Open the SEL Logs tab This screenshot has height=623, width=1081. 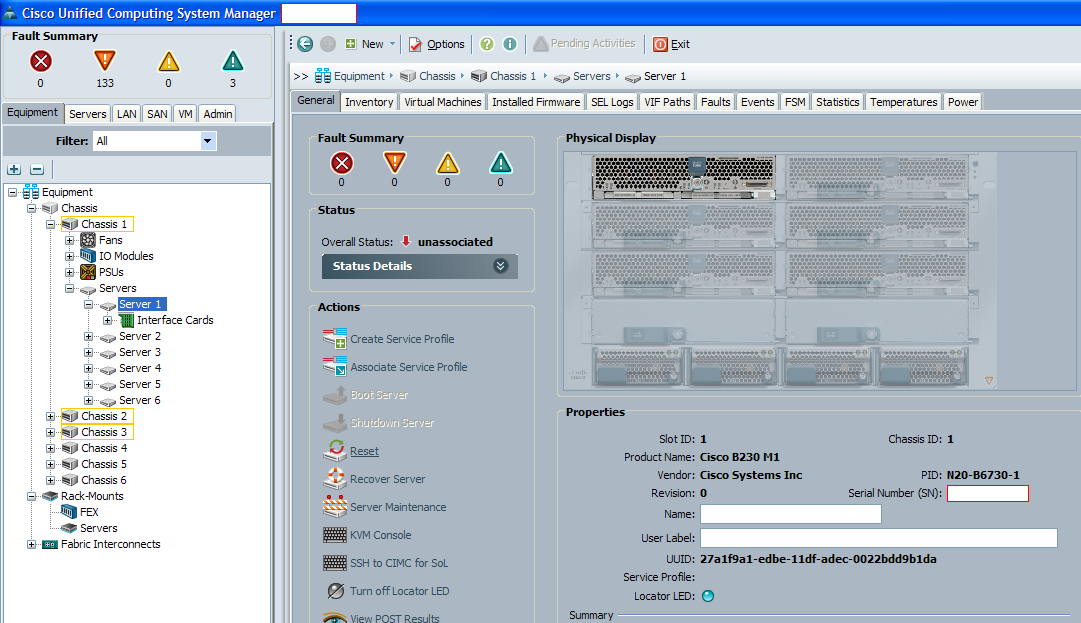(612, 102)
